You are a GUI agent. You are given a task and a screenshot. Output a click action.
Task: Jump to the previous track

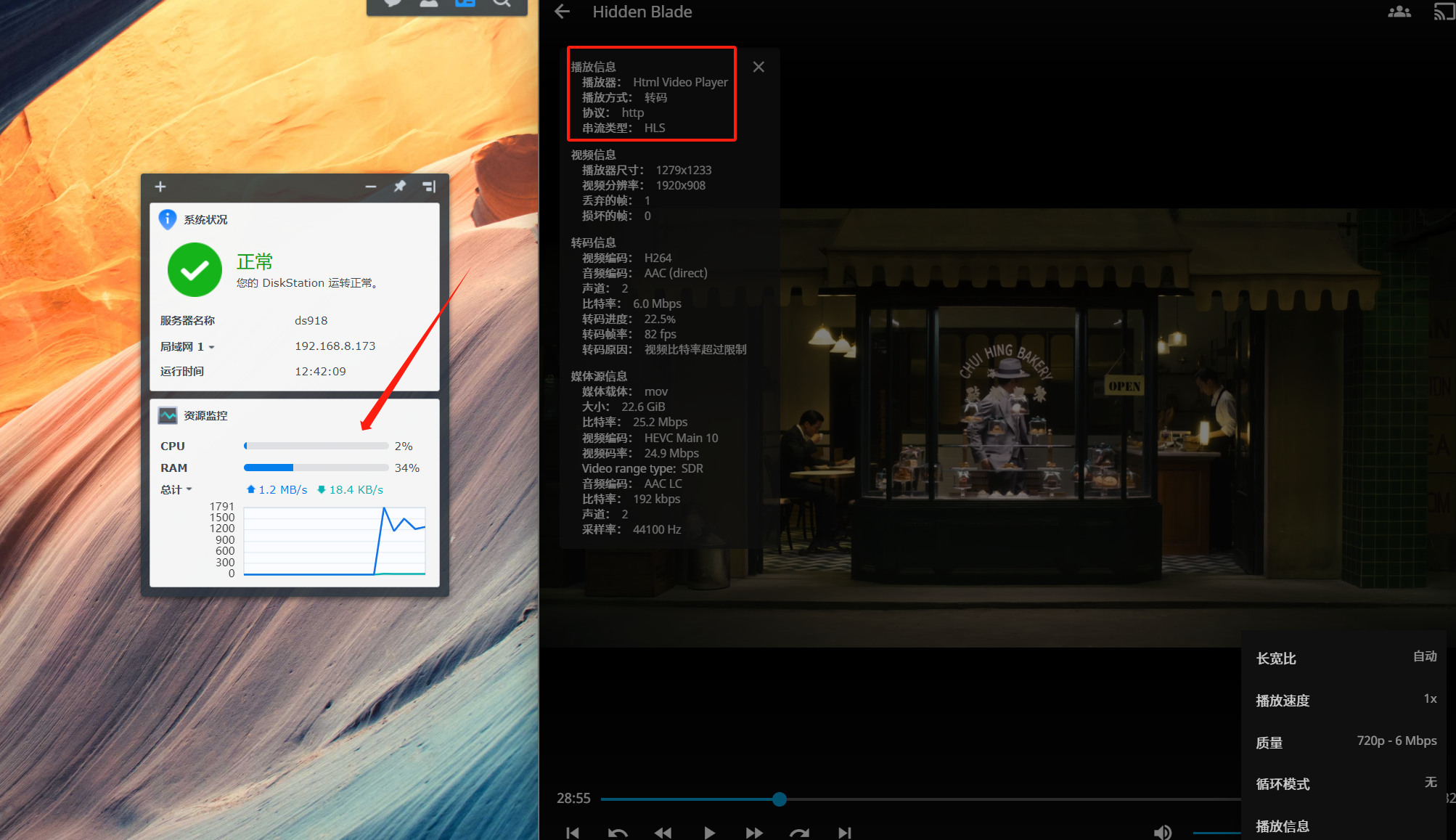573,833
